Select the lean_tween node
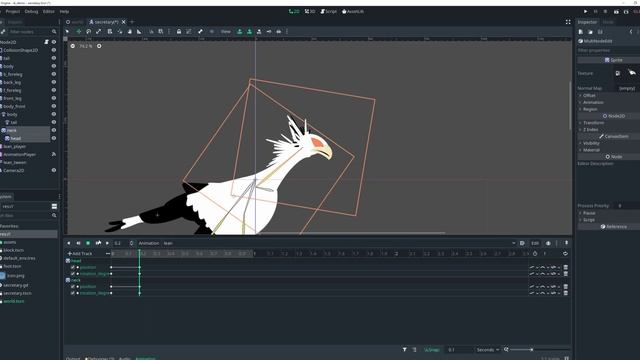Image resolution: width=640 pixels, height=360 pixels. pyautogui.click(x=15, y=162)
